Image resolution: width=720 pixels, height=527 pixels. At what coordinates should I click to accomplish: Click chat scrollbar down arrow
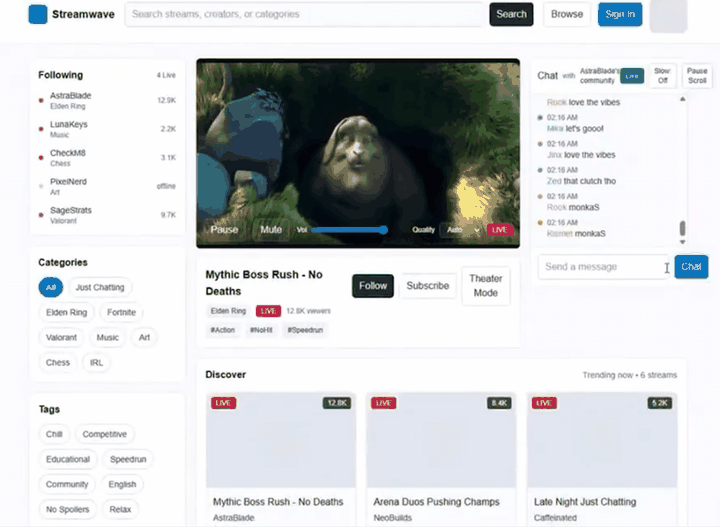pyautogui.click(x=683, y=242)
